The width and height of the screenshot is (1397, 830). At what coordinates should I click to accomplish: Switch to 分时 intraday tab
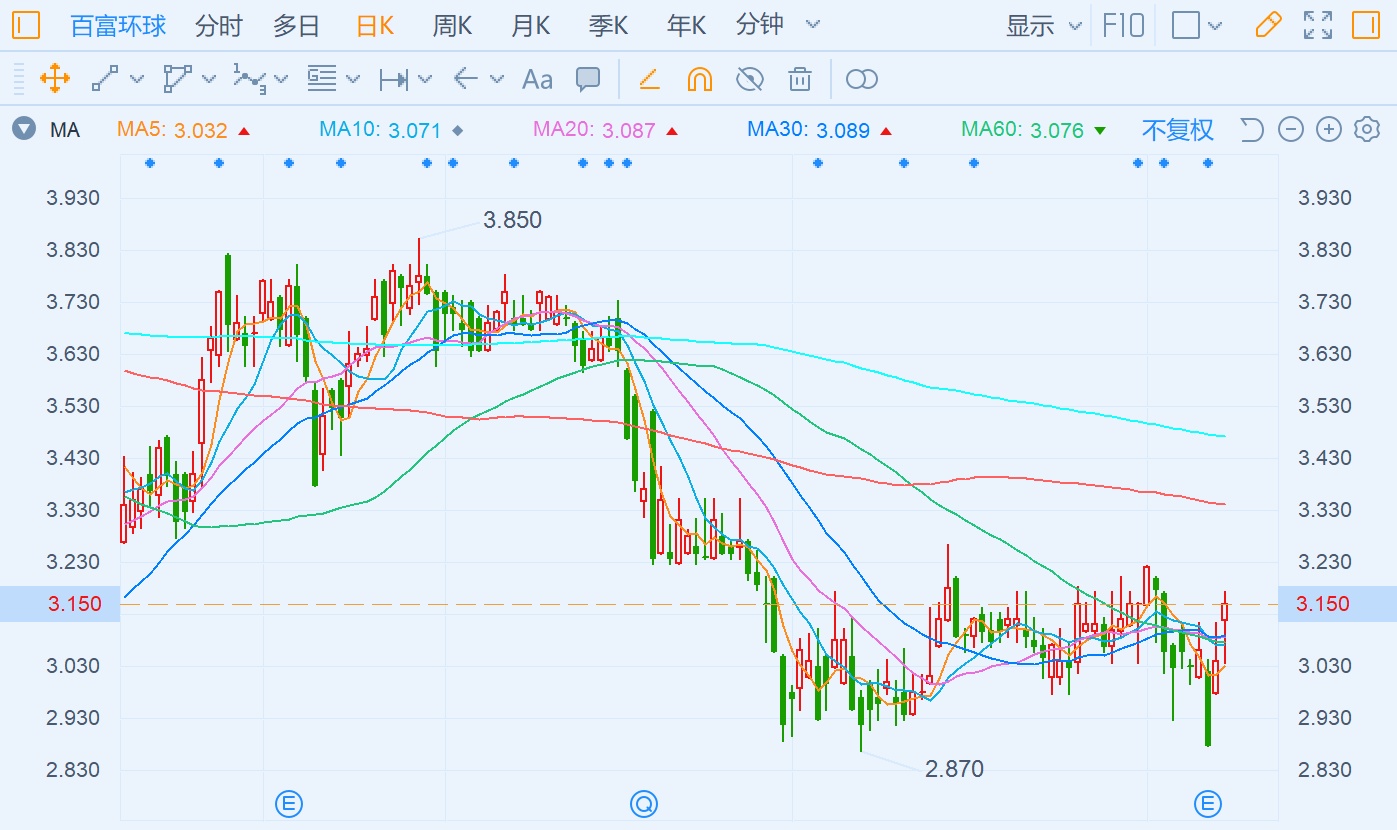pyautogui.click(x=218, y=25)
